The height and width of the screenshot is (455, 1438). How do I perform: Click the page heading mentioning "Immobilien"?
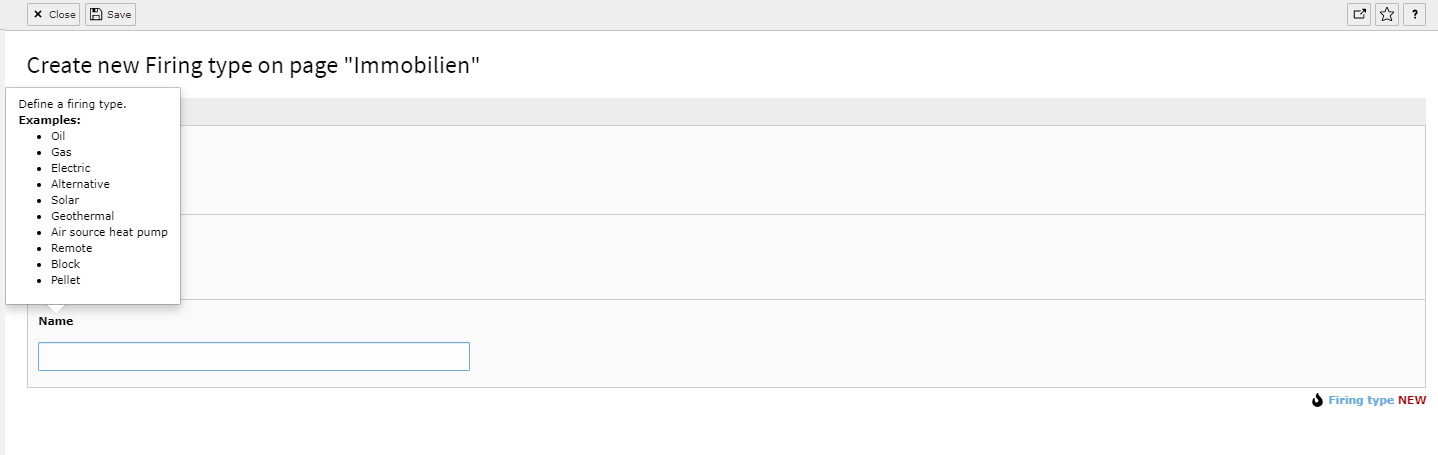click(x=254, y=66)
